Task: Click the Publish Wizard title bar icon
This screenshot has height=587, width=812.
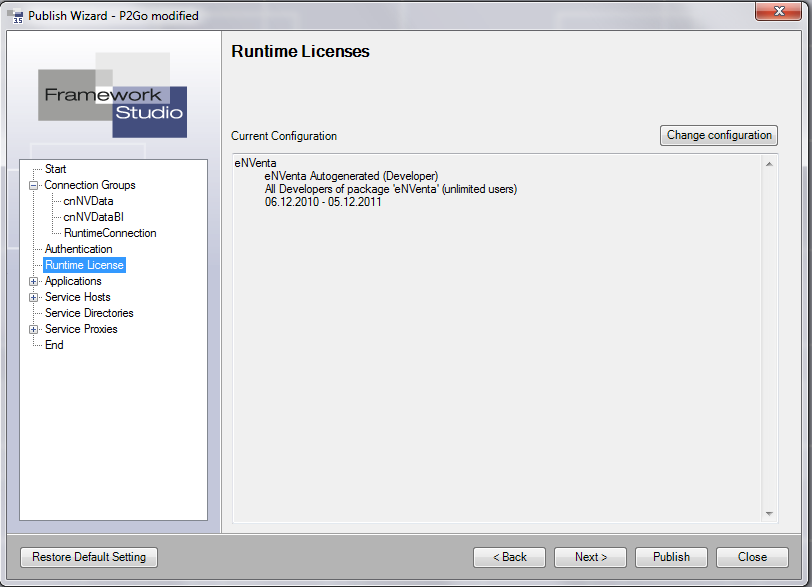Action: tap(16, 16)
